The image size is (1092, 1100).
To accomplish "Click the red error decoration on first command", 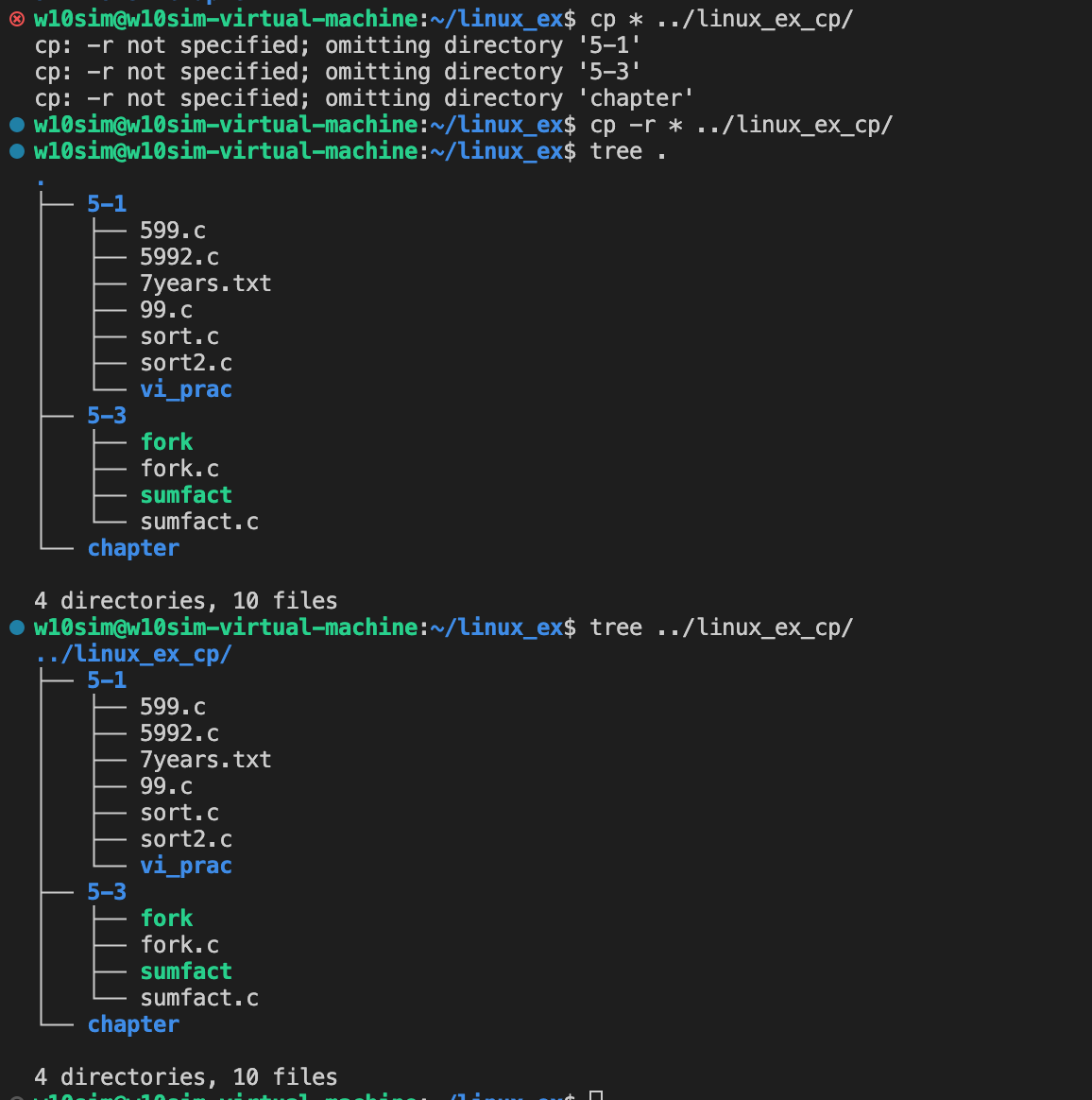I will tap(17, 19).
